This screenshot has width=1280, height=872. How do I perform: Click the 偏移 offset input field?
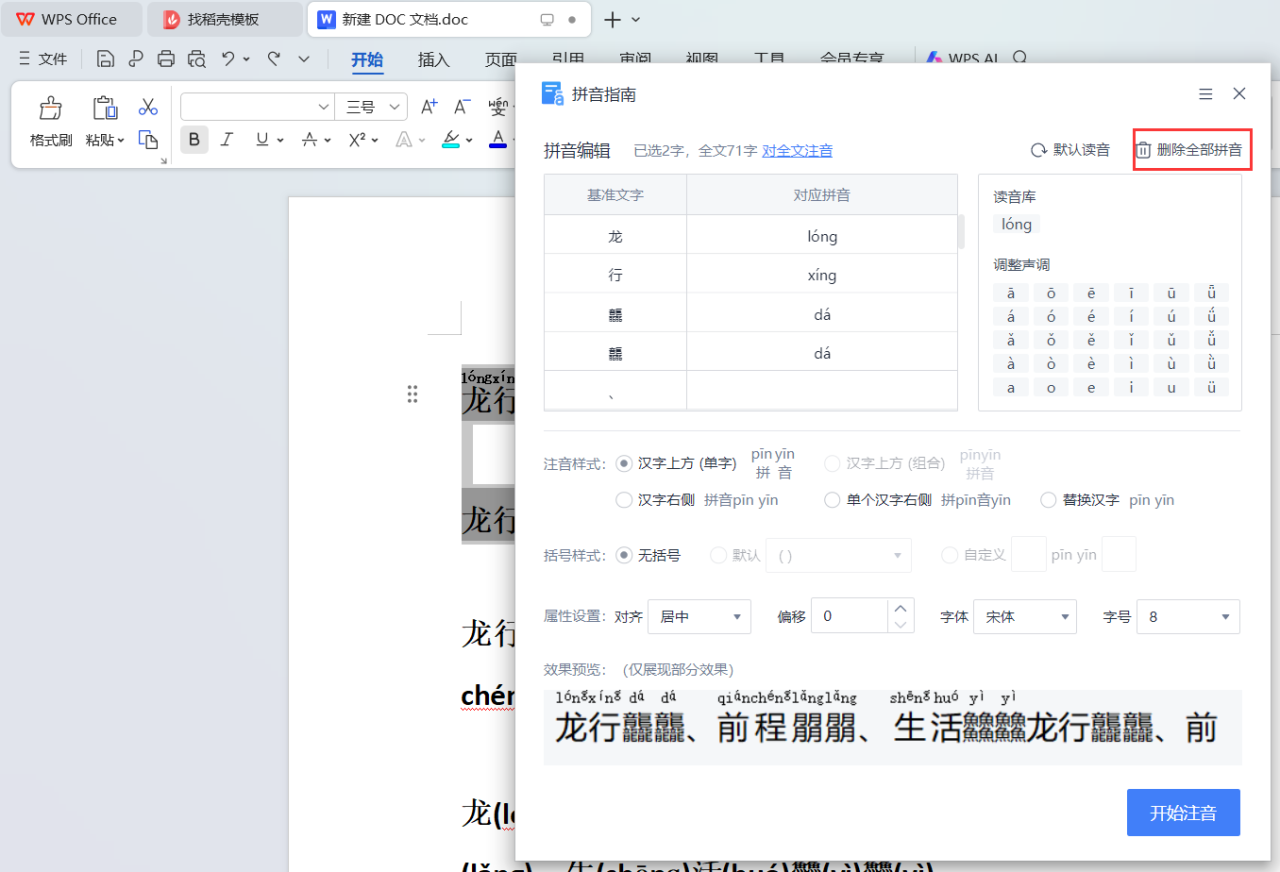pos(849,617)
